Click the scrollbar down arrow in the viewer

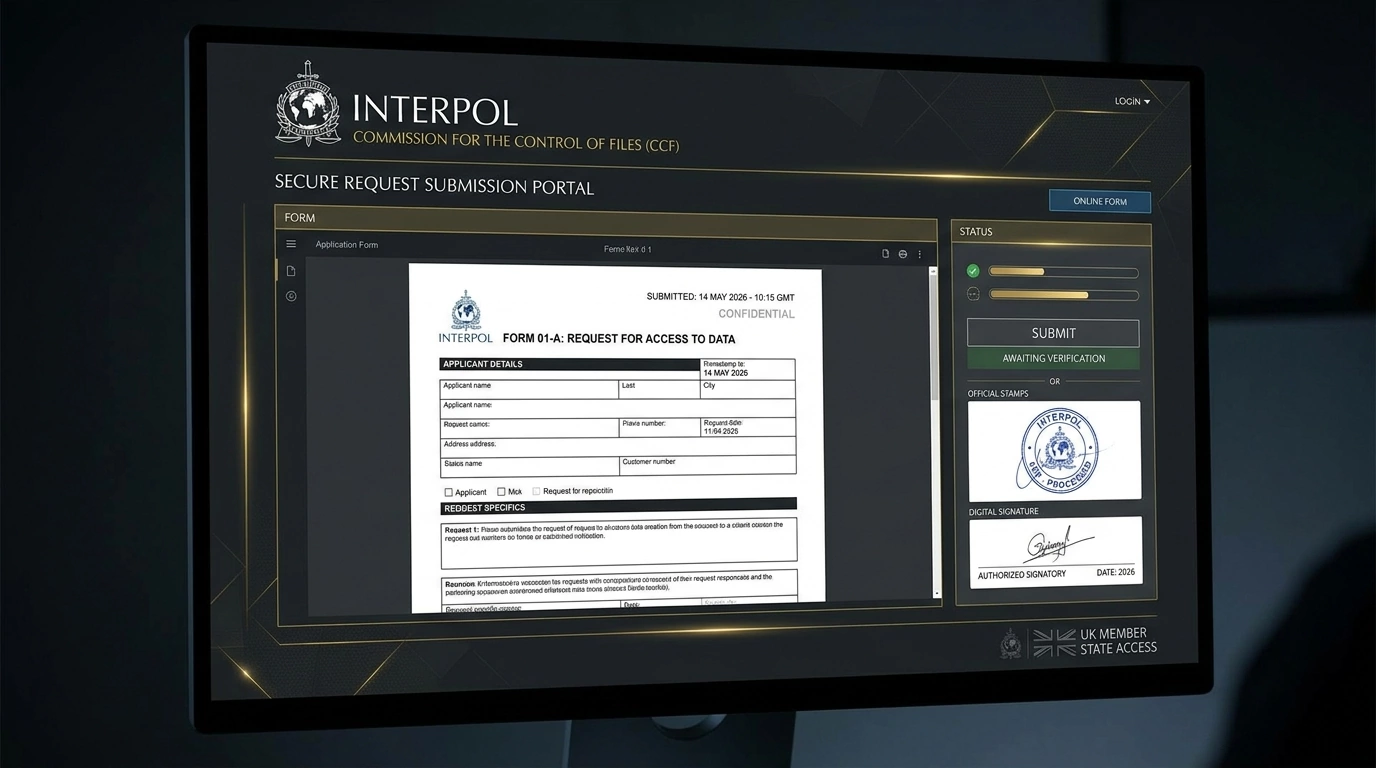937,594
